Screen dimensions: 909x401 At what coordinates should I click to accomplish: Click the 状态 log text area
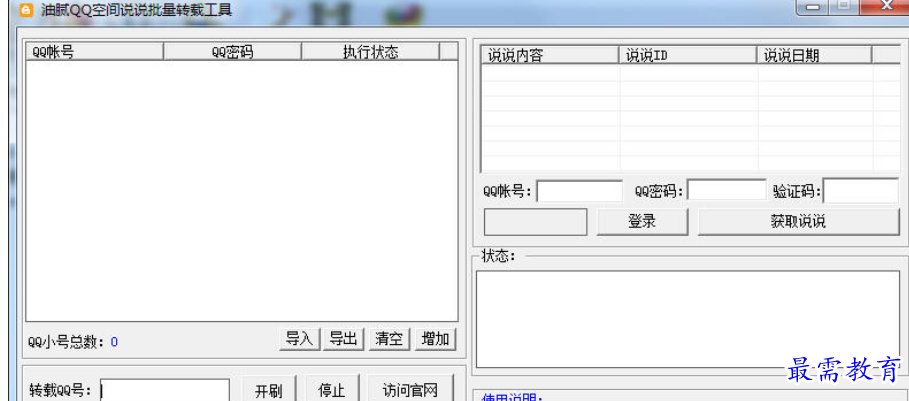coord(688,319)
